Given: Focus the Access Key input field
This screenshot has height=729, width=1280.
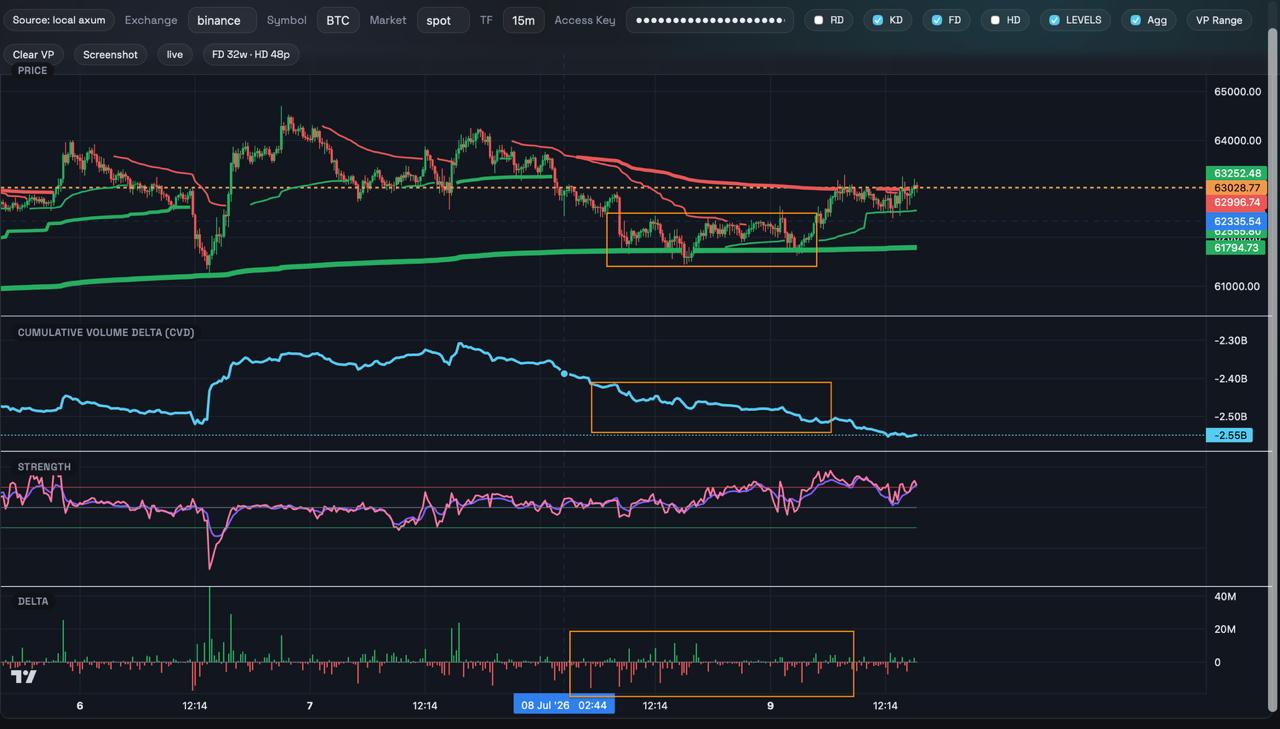Looking at the screenshot, I should point(710,20).
